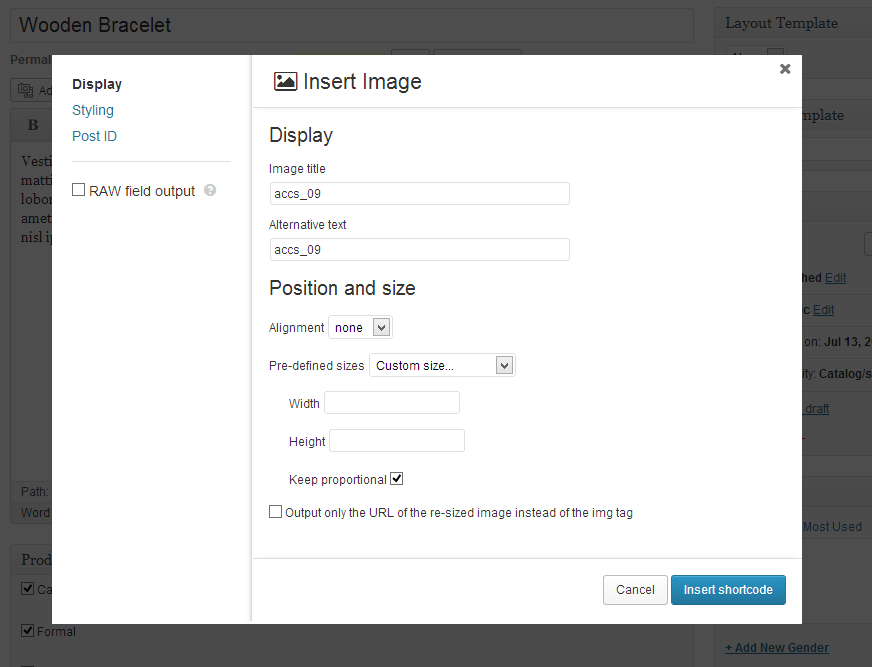Click Edit link next to status

[835, 278]
